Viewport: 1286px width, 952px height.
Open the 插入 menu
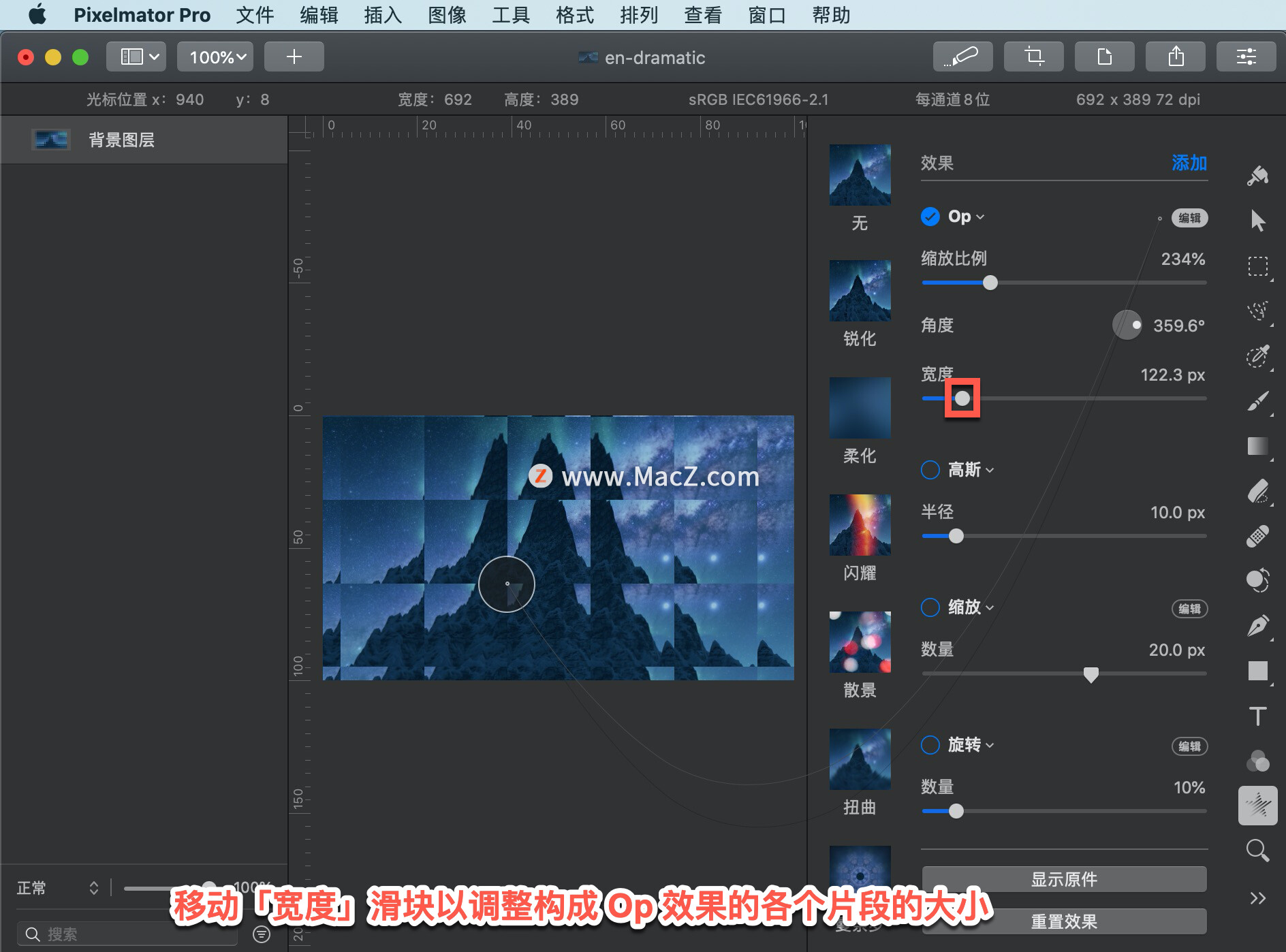pos(383,15)
